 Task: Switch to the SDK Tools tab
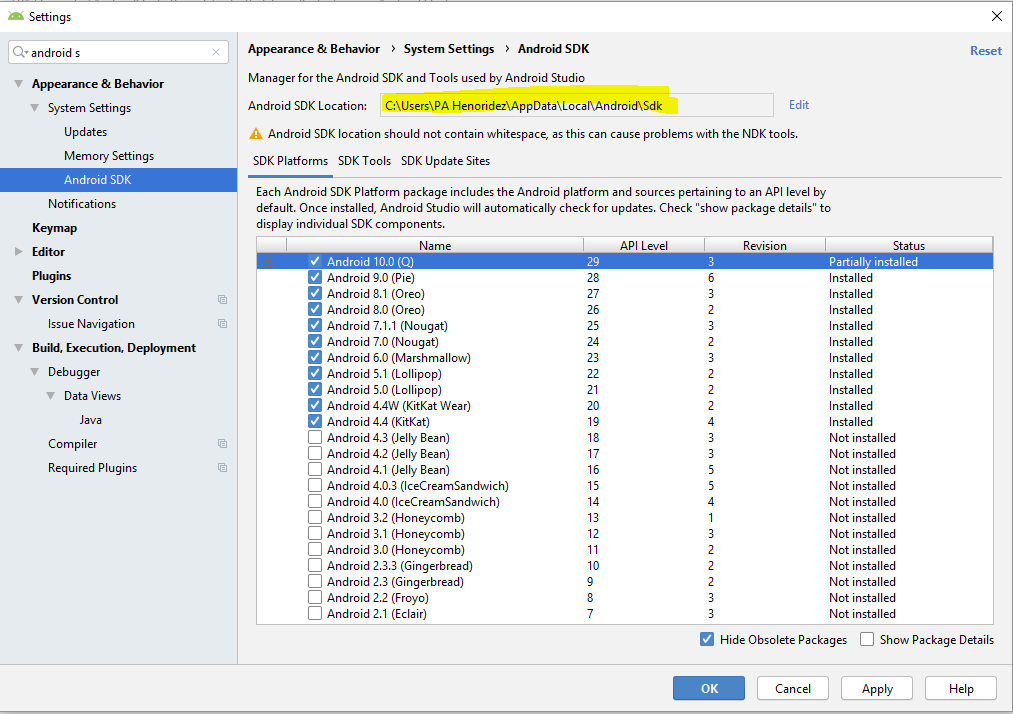tap(364, 161)
